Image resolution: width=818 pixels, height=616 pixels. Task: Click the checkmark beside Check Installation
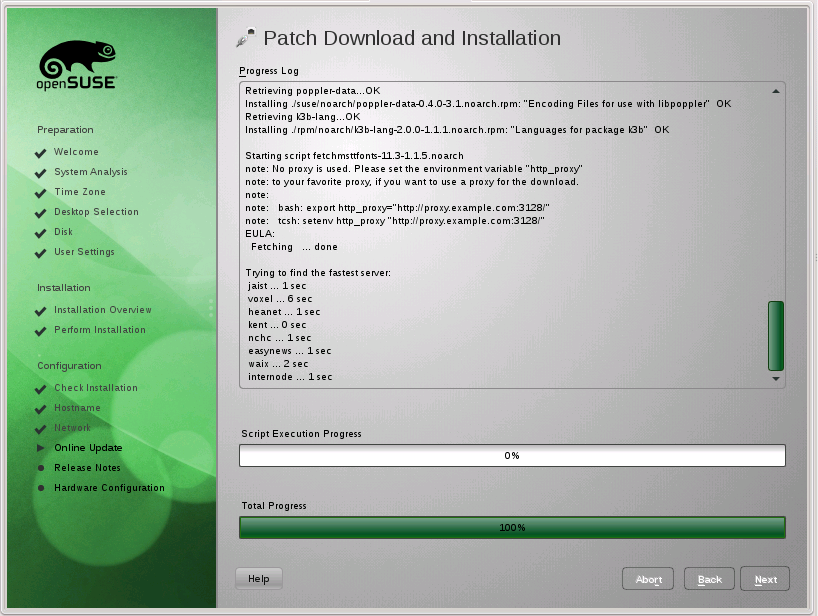40,389
